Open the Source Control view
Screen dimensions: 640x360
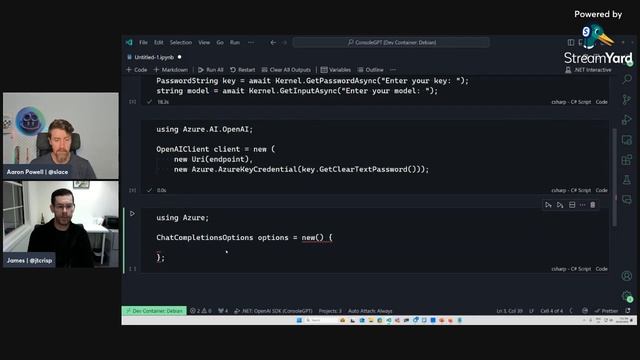click(x=627, y=99)
